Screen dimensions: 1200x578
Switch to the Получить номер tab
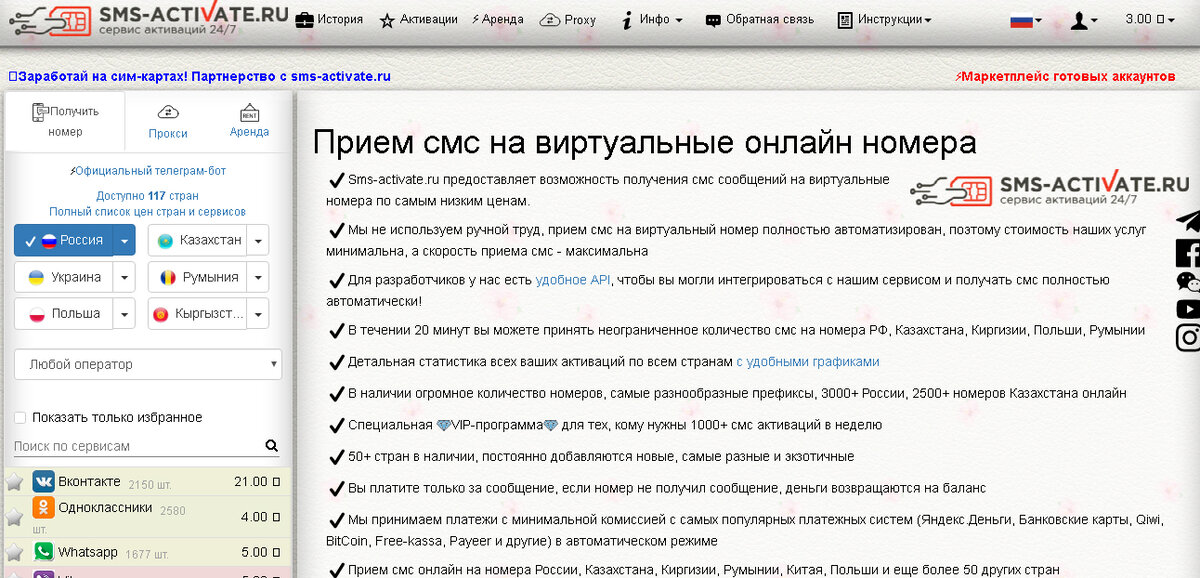coord(65,121)
